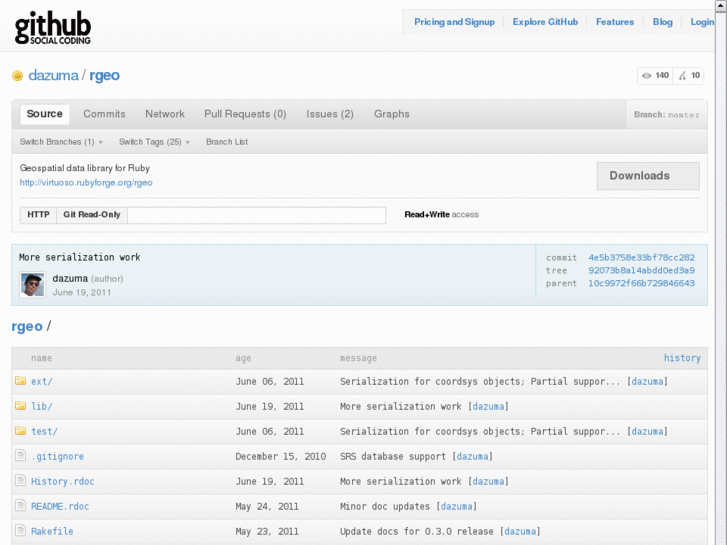Click the rgeo repository name in title

click(x=104, y=75)
